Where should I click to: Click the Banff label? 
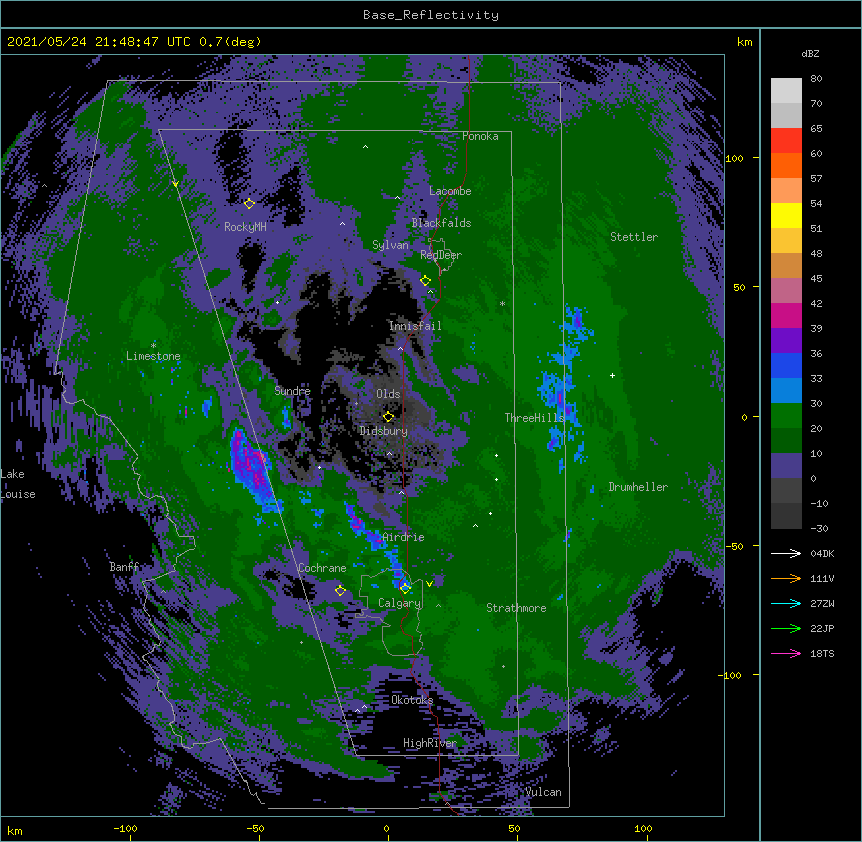pyautogui.click(x=124, y=567)
